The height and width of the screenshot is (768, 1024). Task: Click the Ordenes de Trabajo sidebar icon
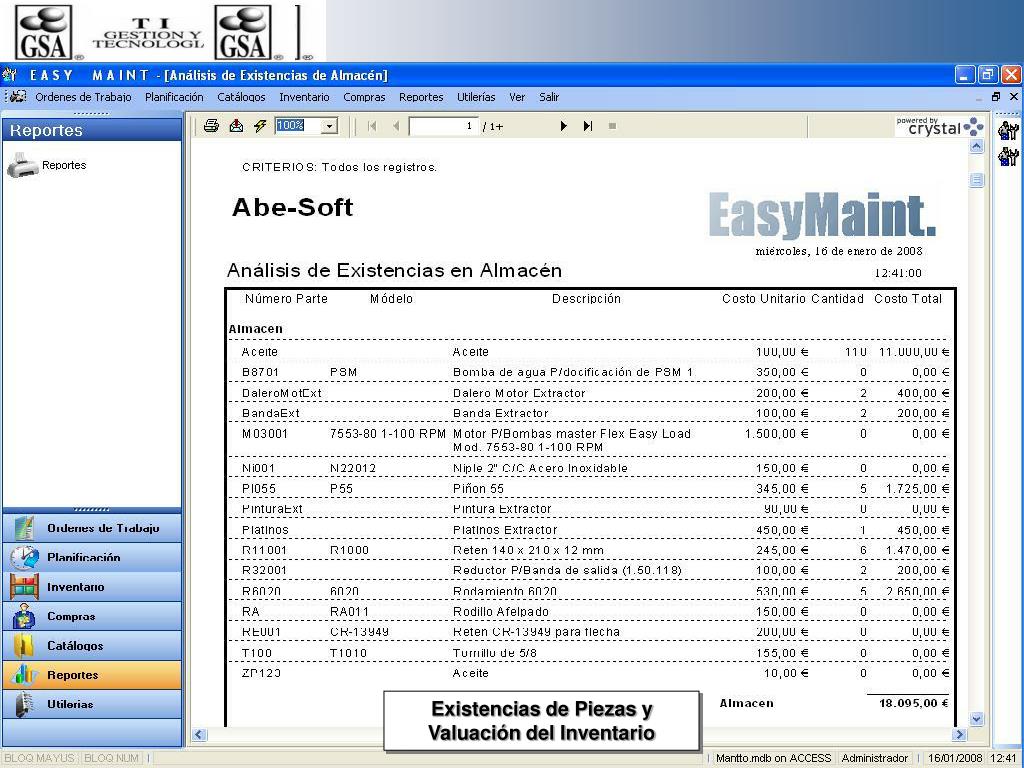[24, 528]
